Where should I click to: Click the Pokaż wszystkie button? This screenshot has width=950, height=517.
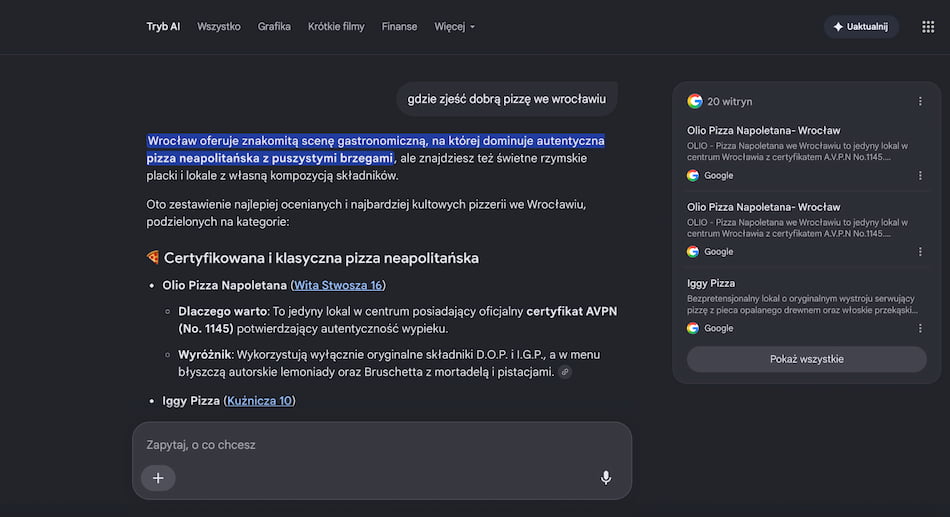pos(806,359)
